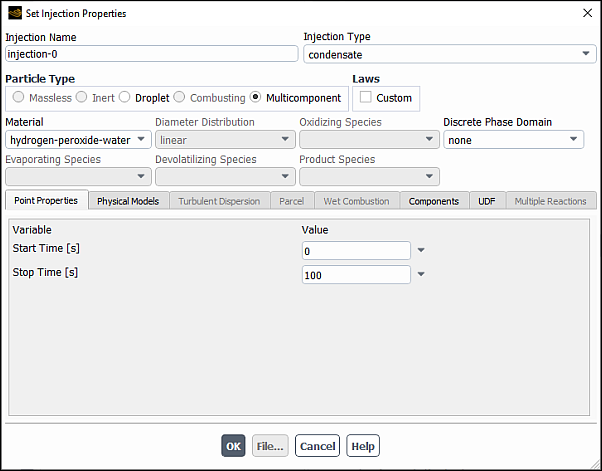Image resolution: width=602 pixels, height=471 pixels.
Task: Click the Value column header text
Action: coord(315,230)
